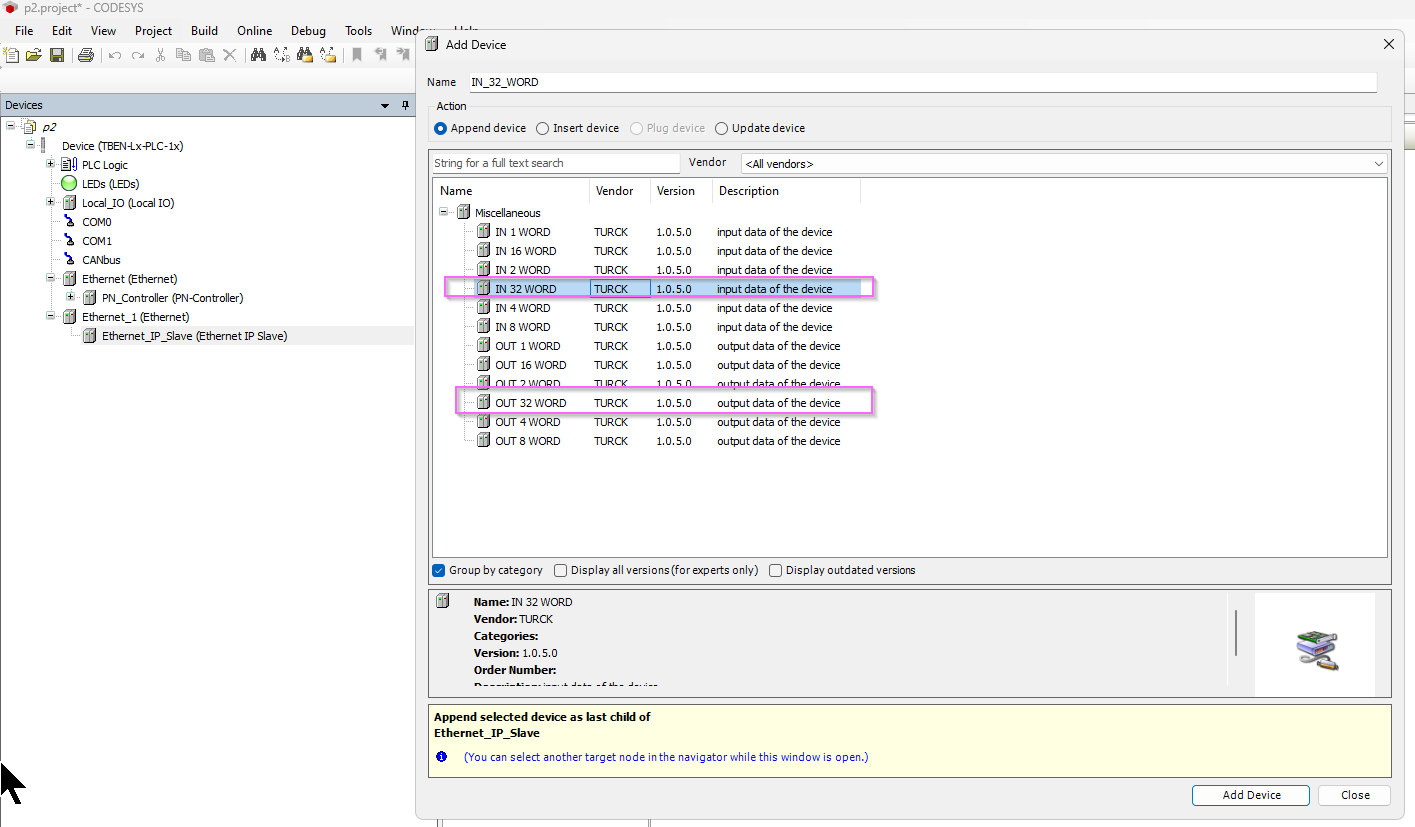Click the Undo toolbar icon
Image resolution: width=1415 pixels, height=827 pixels.
(x=115, y=55)
